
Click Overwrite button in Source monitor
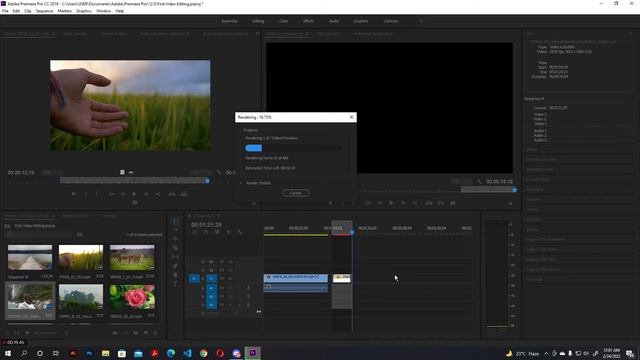pyautogui.click(x=184, y=194)
